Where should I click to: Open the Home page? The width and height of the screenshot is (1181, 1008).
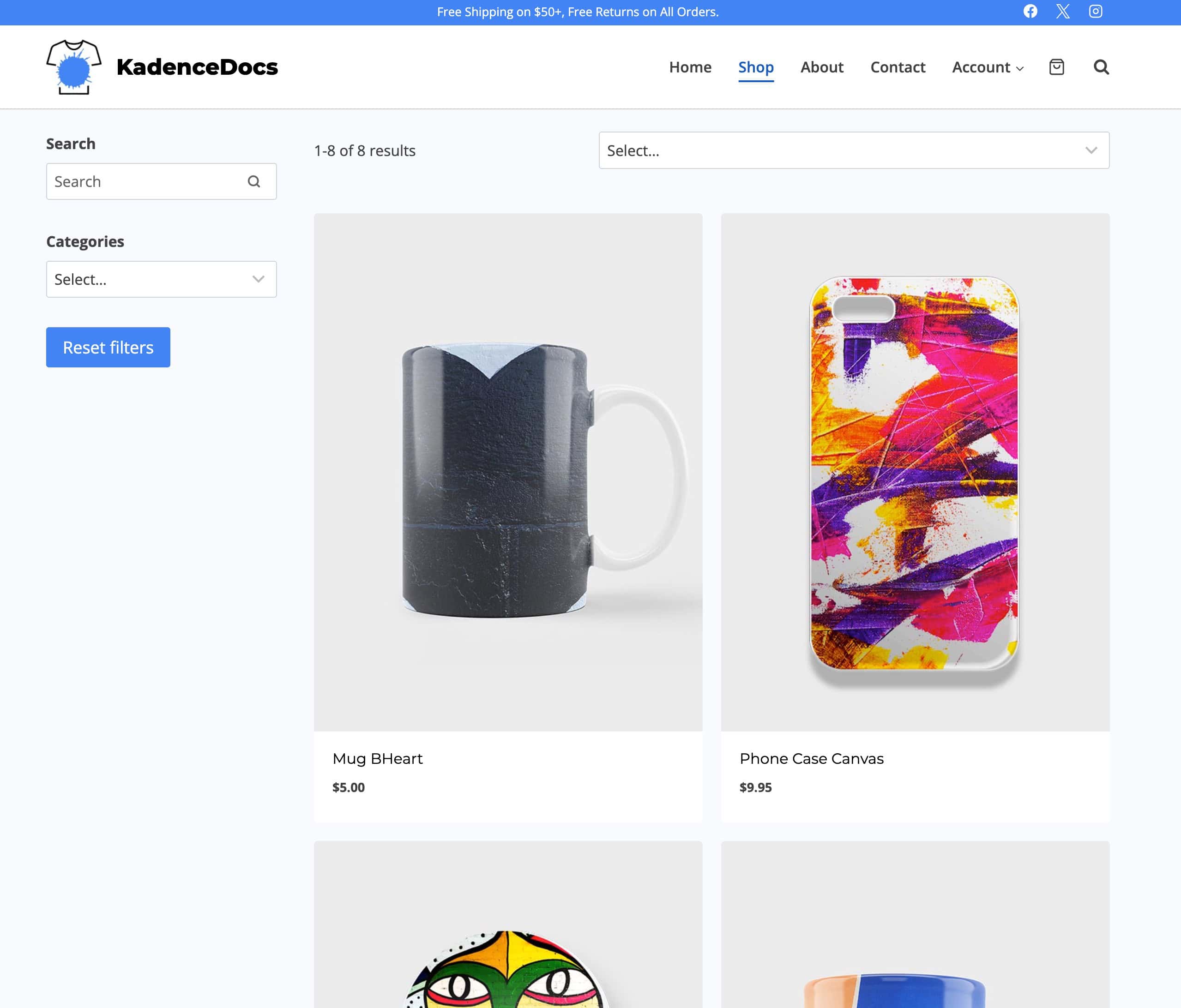coord(690,67)
